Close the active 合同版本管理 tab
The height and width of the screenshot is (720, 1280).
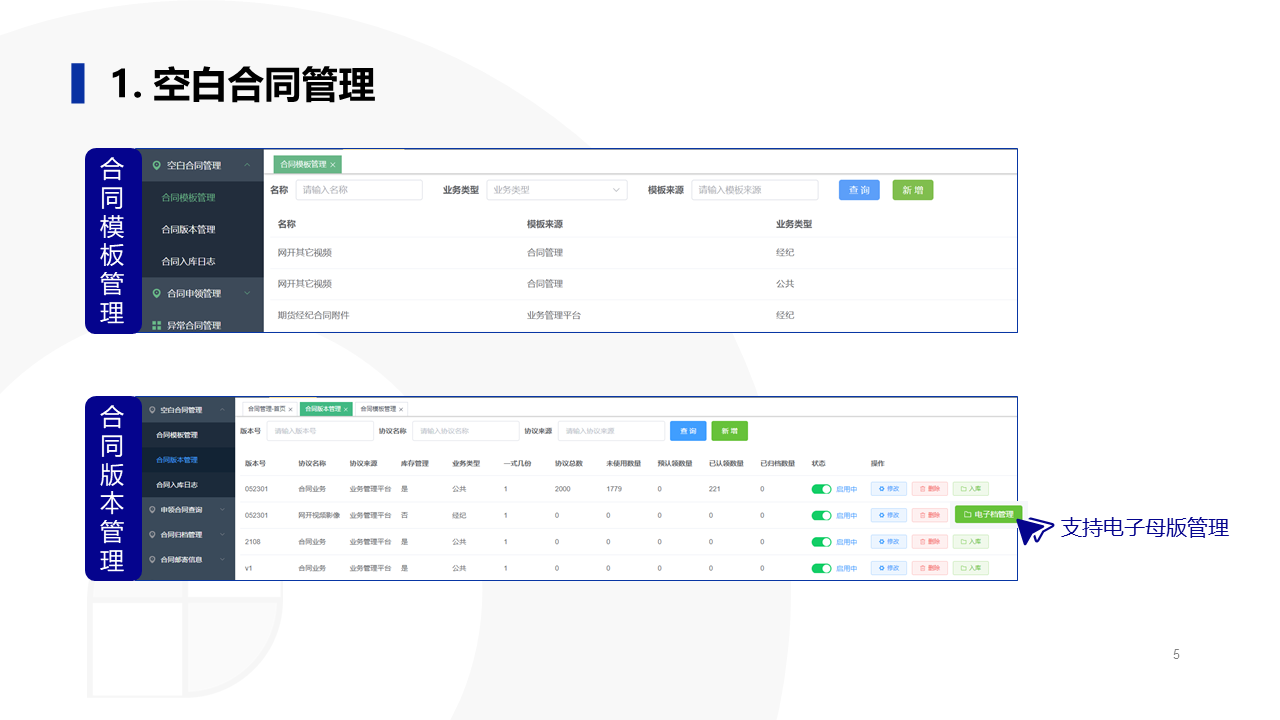[x=346, y=409]
